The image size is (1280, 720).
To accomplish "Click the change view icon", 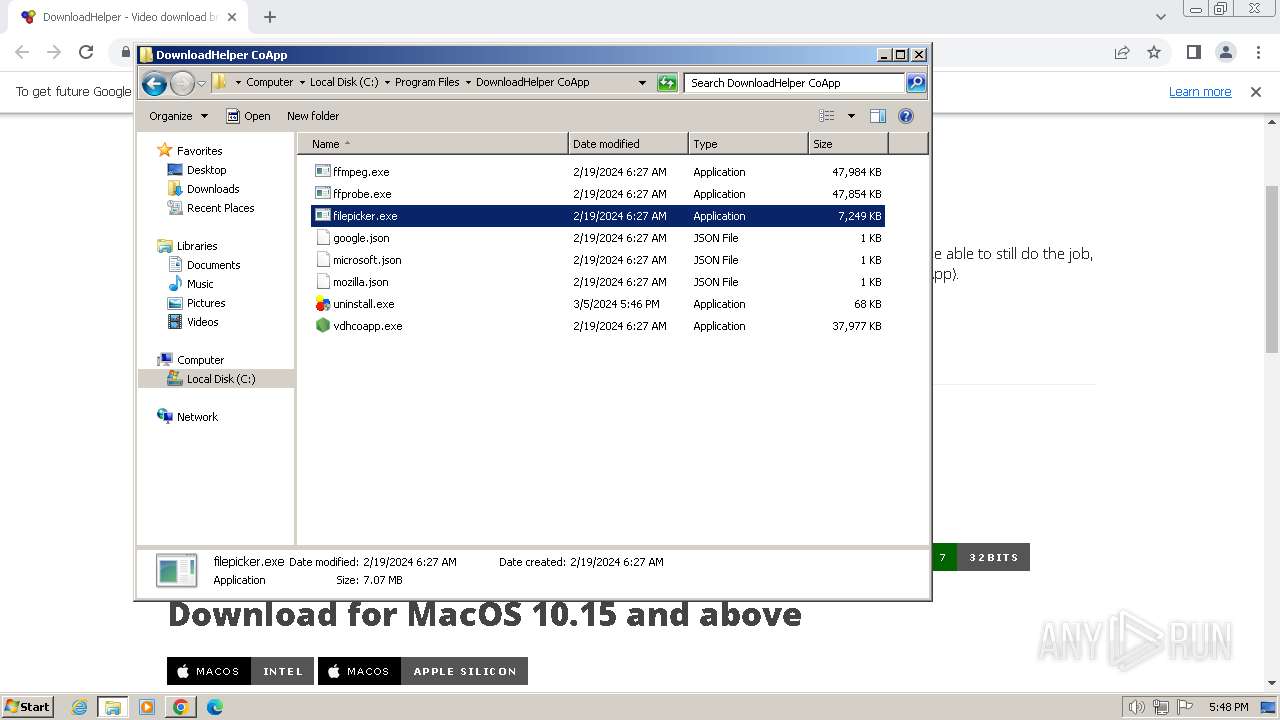I will 827,116.
